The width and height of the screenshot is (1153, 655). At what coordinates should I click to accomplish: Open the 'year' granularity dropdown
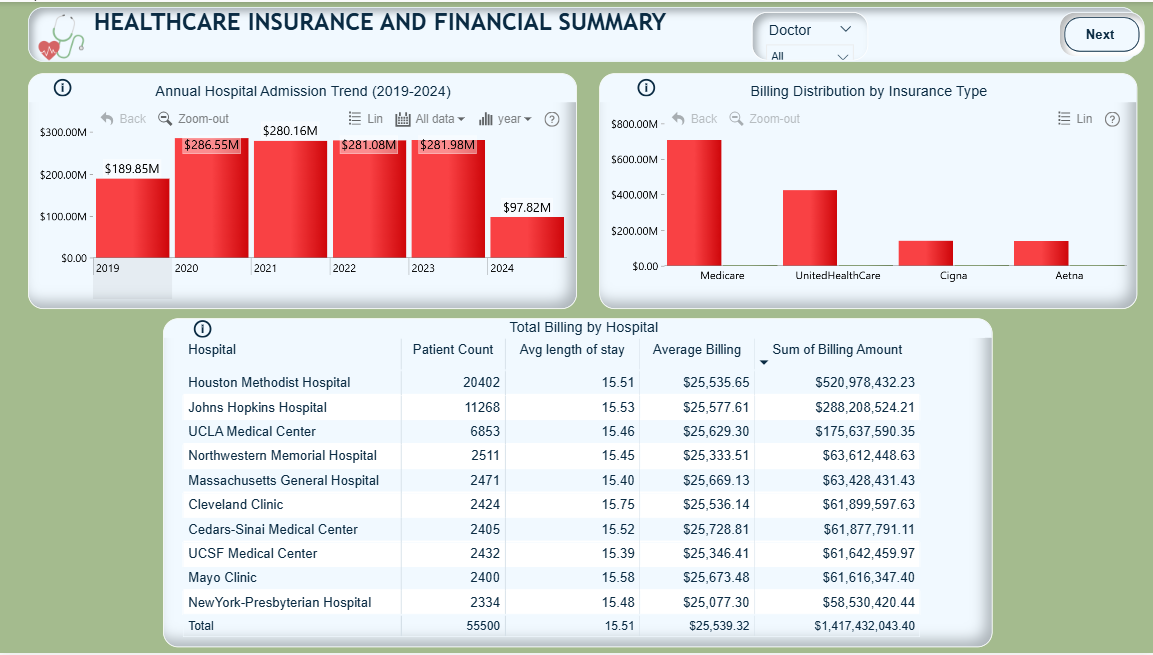click(505, 119)
